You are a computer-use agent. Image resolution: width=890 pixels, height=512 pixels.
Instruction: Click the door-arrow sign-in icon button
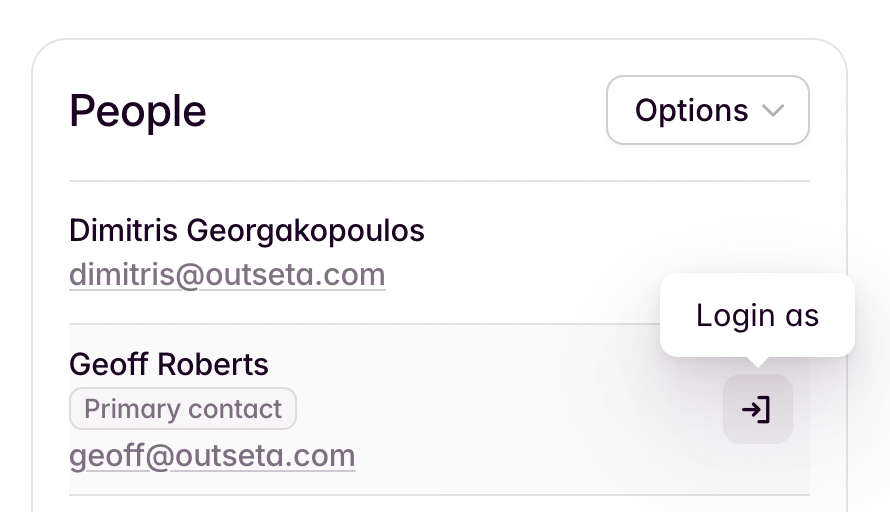758,409
